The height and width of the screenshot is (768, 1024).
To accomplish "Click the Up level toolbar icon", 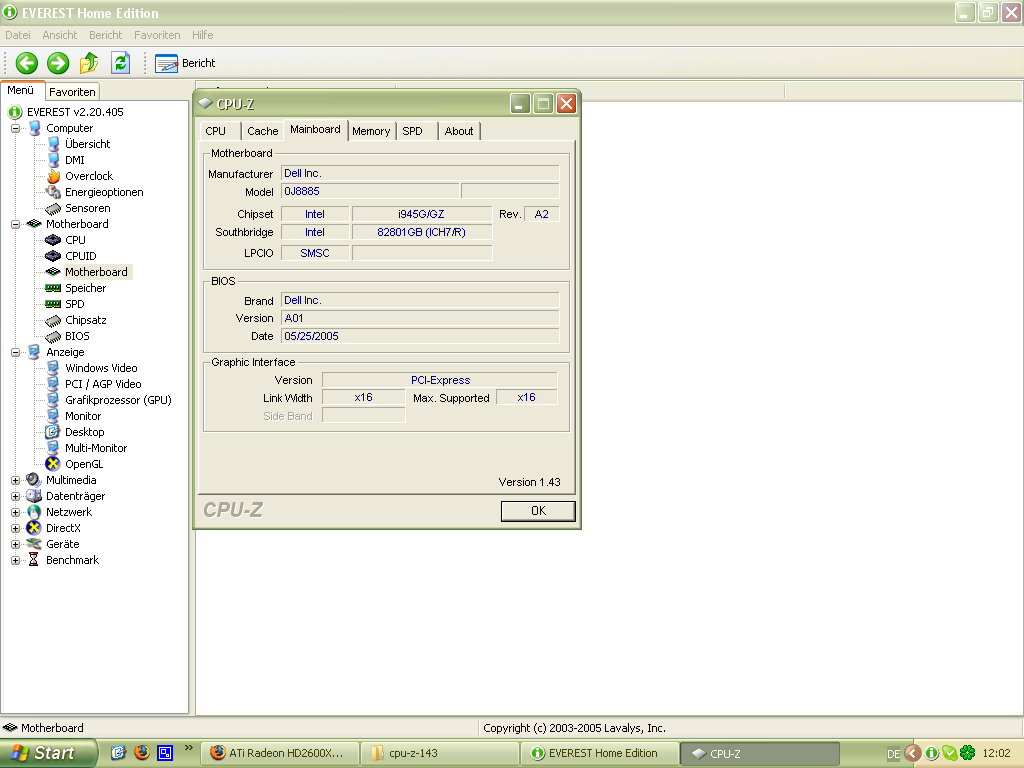I will point(89,63).
